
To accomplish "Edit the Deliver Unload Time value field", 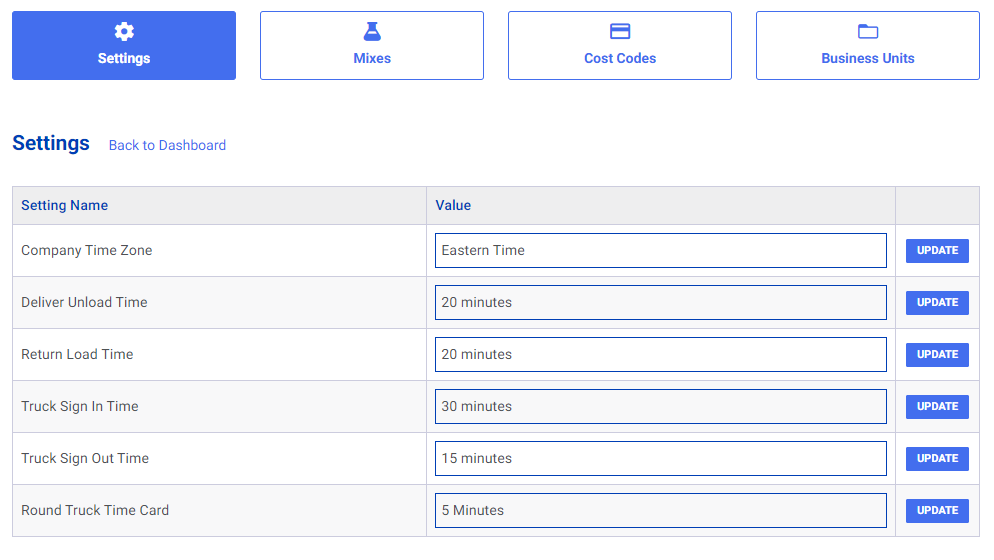I will (661, 303).
